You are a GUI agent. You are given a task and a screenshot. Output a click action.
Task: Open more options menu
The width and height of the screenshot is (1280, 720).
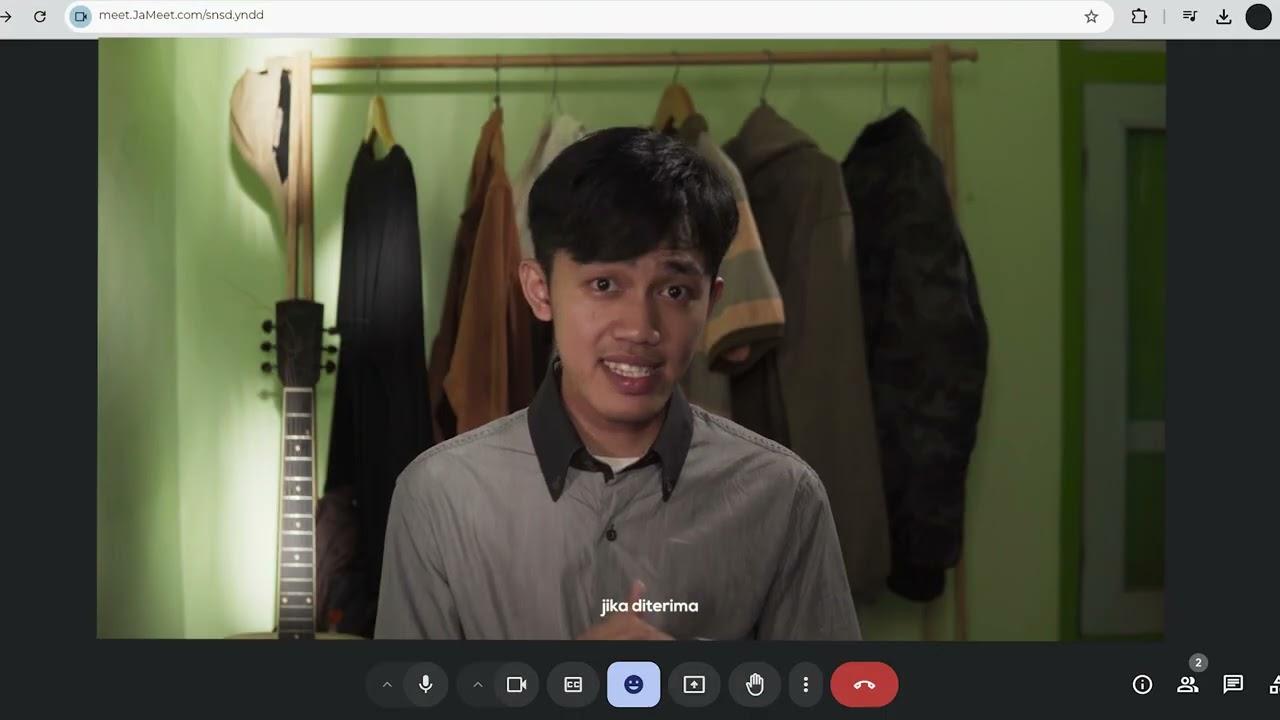805,685
